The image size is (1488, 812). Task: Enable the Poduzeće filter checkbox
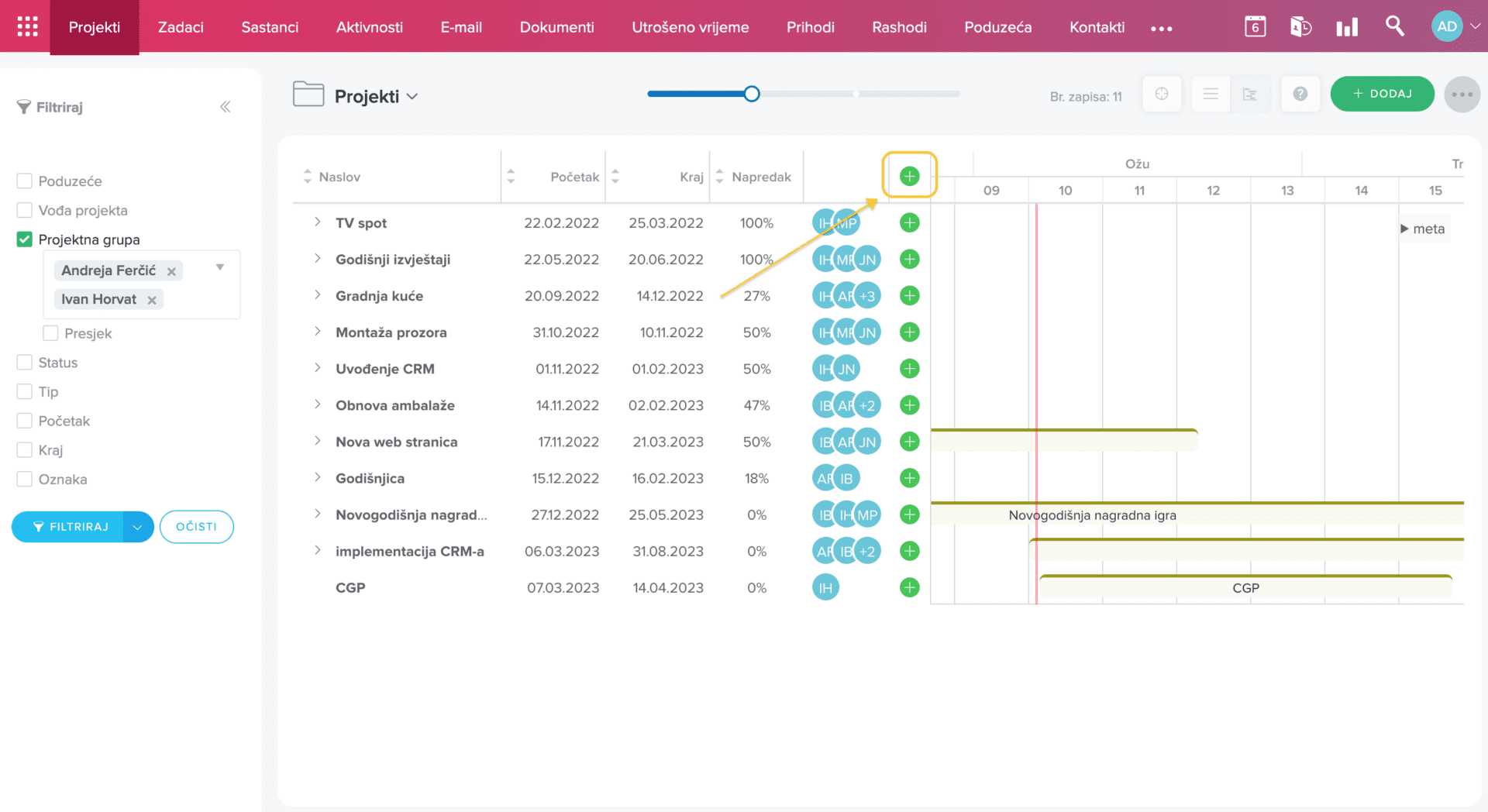[x=25, y=181]
